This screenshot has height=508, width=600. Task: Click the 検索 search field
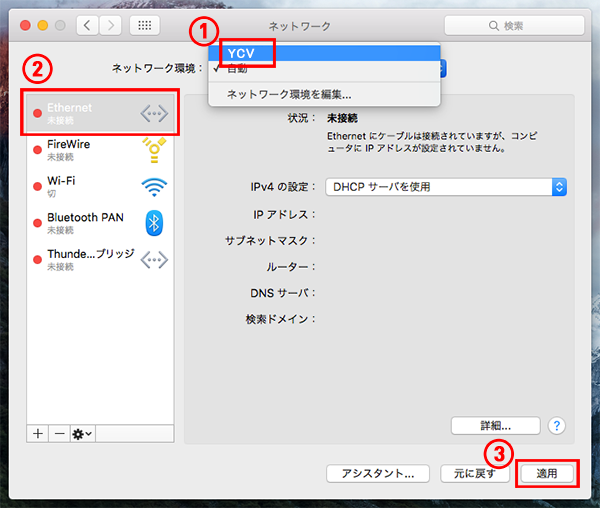pos(514,26)
